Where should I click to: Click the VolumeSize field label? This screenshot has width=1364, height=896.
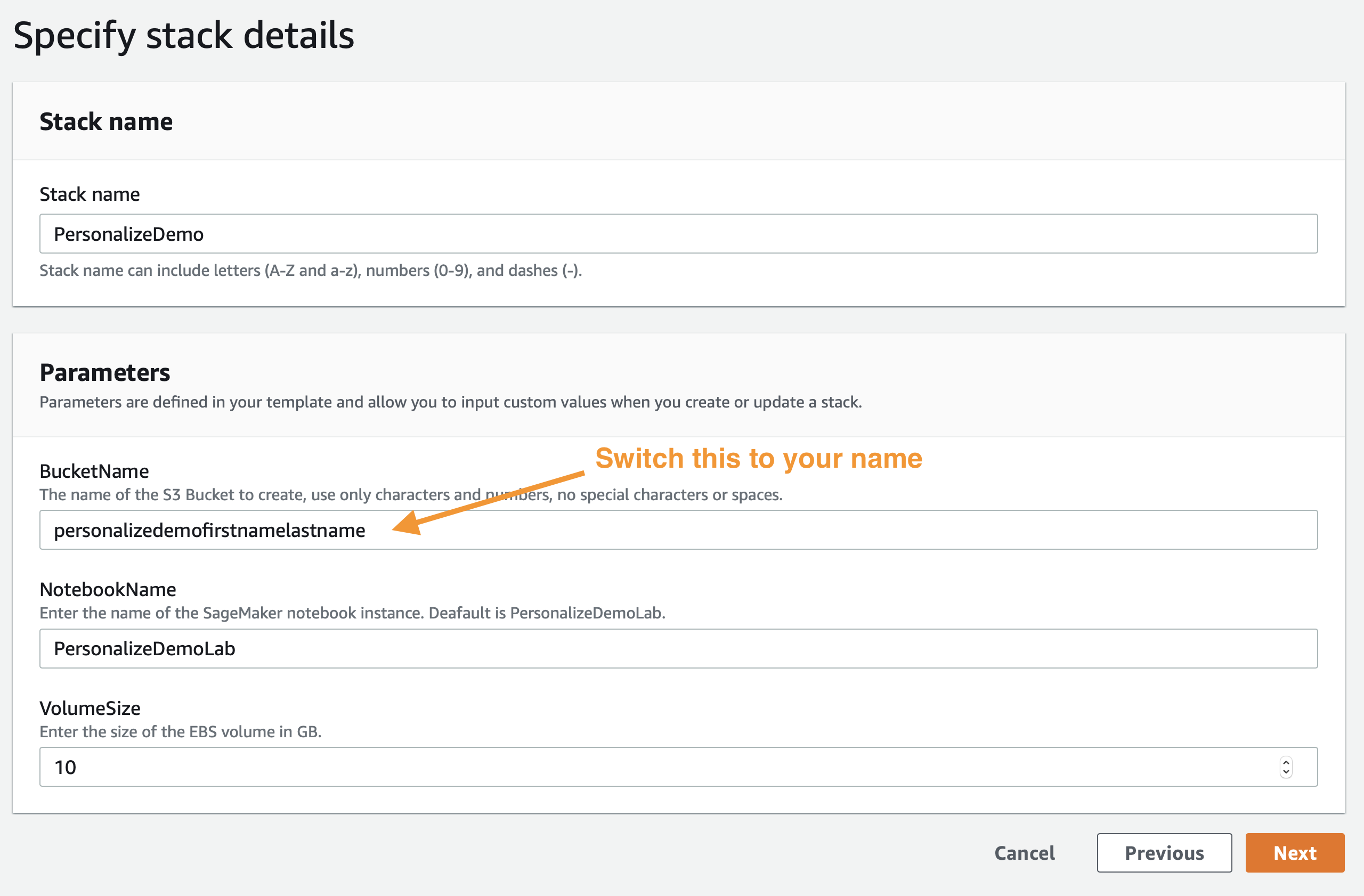point(90,708)
